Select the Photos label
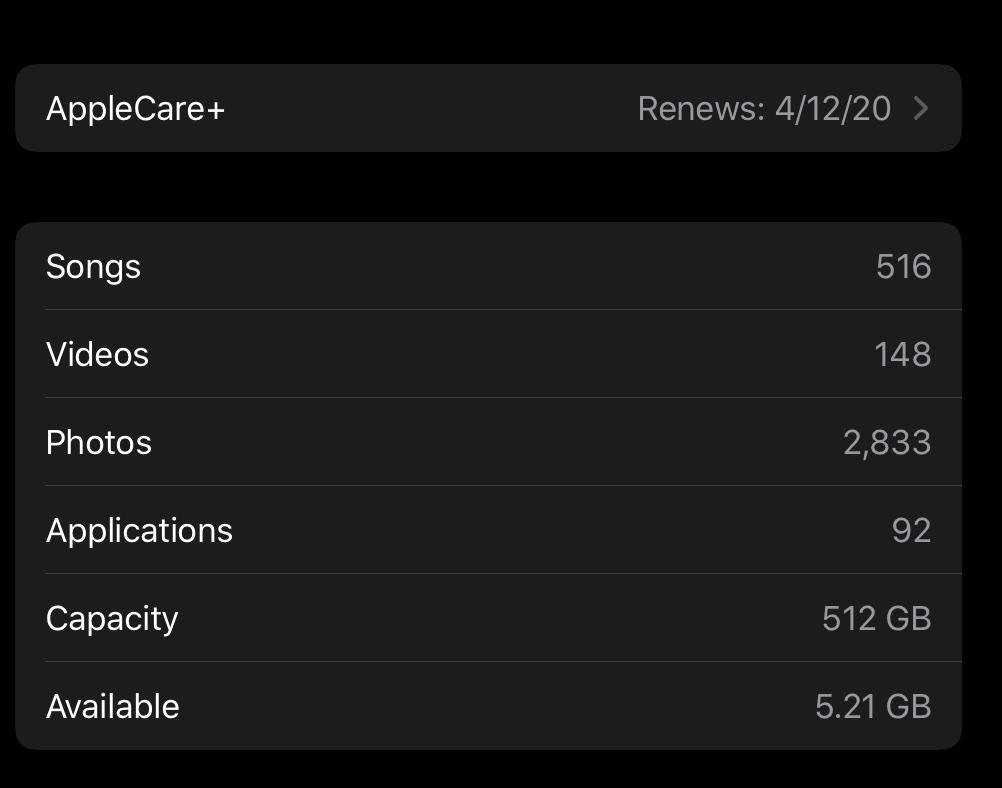This screenshot has width=1002, height=788. [99, 443]
